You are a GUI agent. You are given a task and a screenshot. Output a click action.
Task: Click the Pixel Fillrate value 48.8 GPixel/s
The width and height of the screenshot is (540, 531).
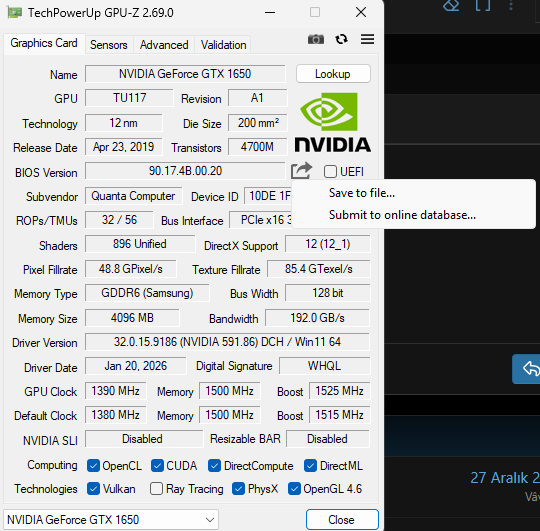(131, 269)
